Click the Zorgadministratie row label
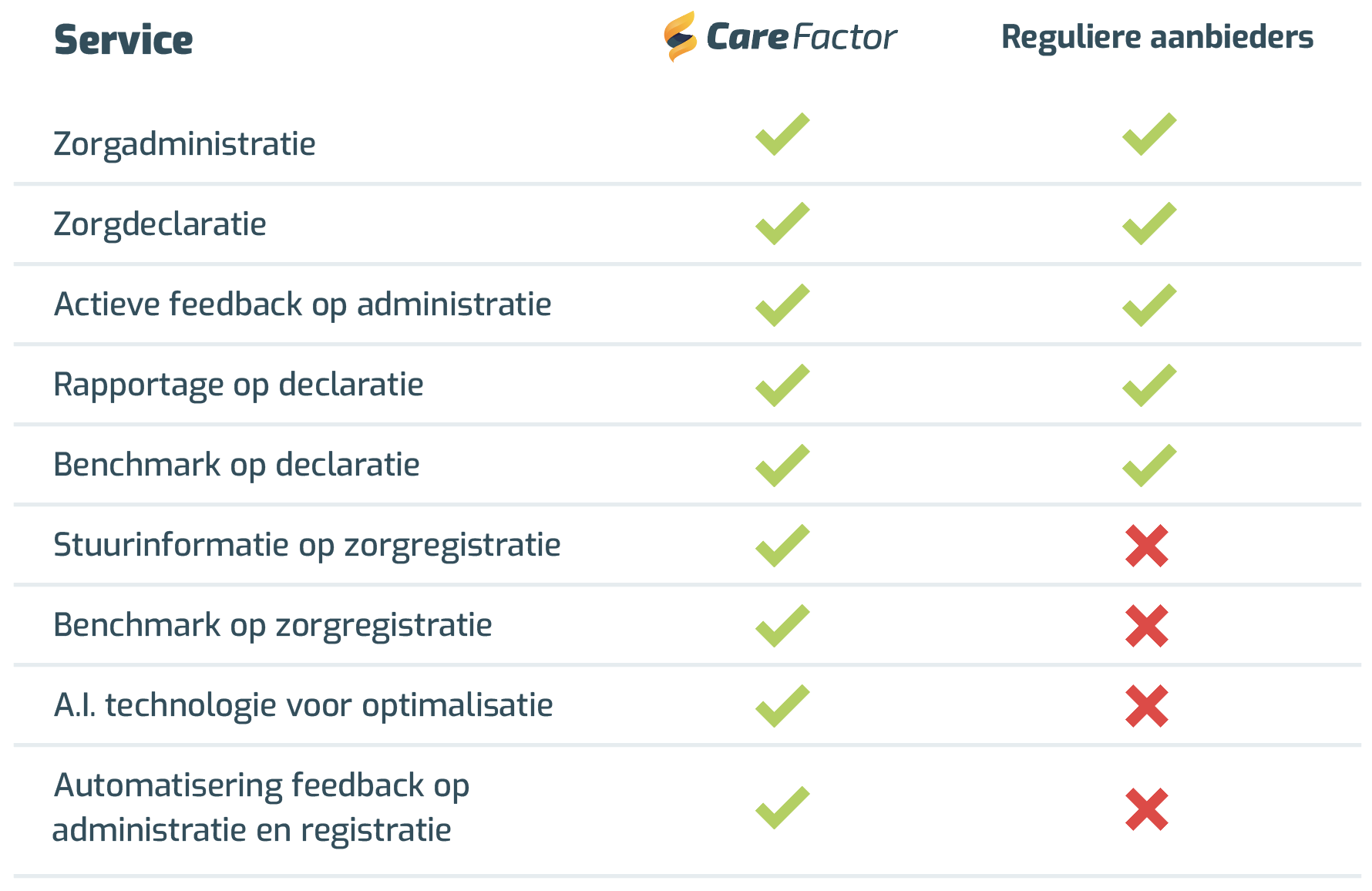The width and height of the screenshot is (1372, 891). 184,145
